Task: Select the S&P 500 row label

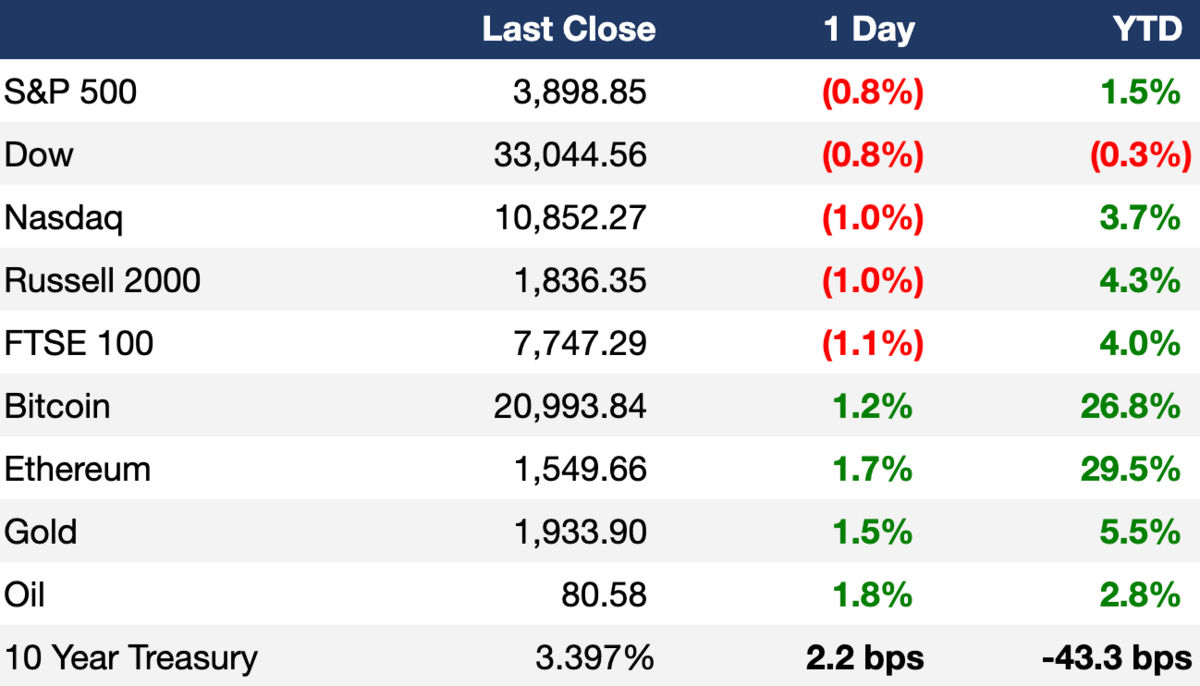Action: 71,92
